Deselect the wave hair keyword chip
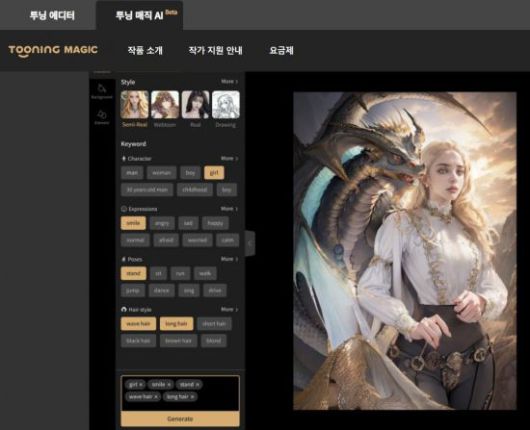Viewport: 530px width, 430px height. click(138, 324)
